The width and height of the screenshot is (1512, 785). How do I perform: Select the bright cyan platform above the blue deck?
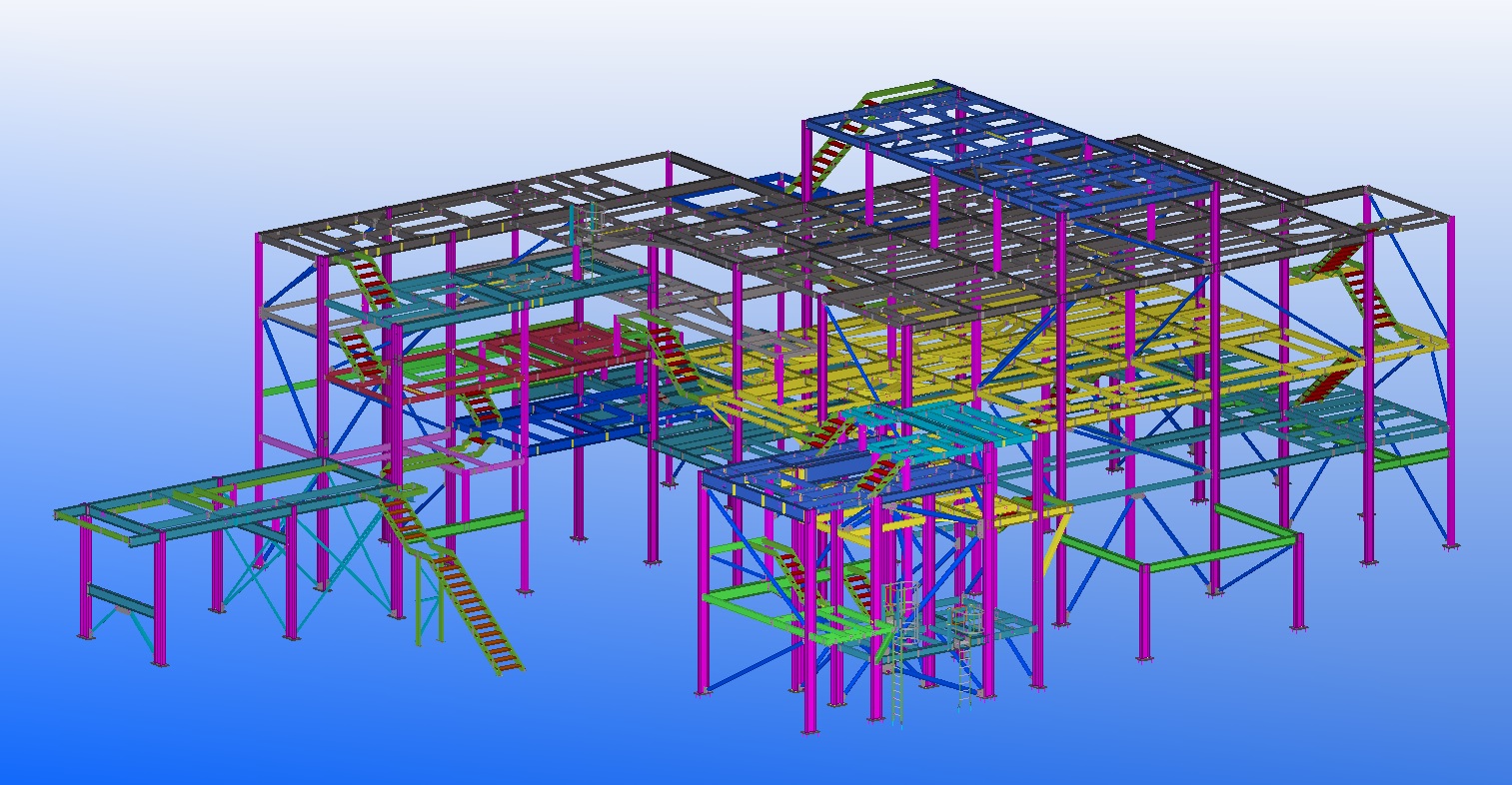(x=929, y=424)
